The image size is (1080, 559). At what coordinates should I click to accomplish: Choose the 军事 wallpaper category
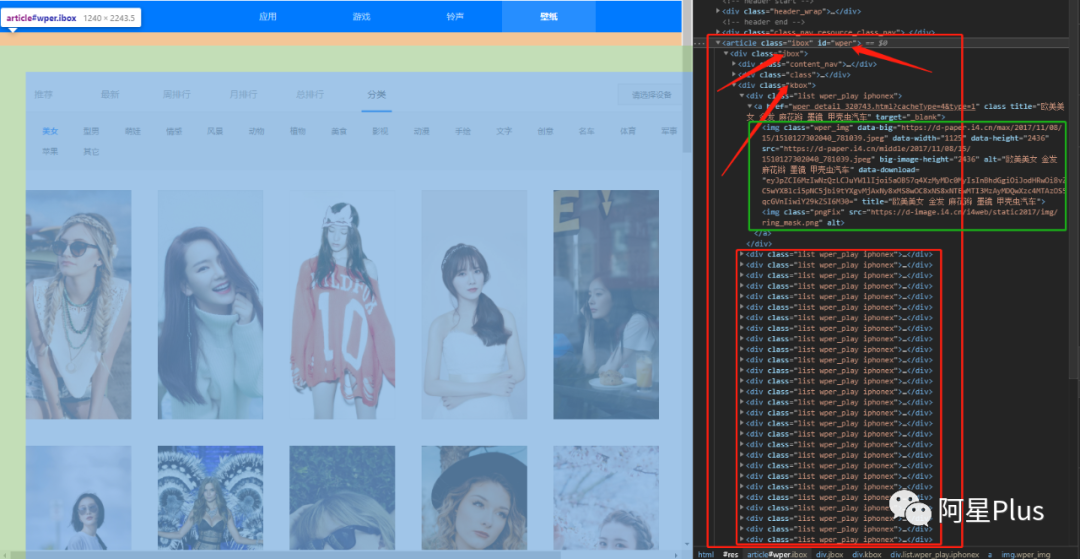point(669,131)
